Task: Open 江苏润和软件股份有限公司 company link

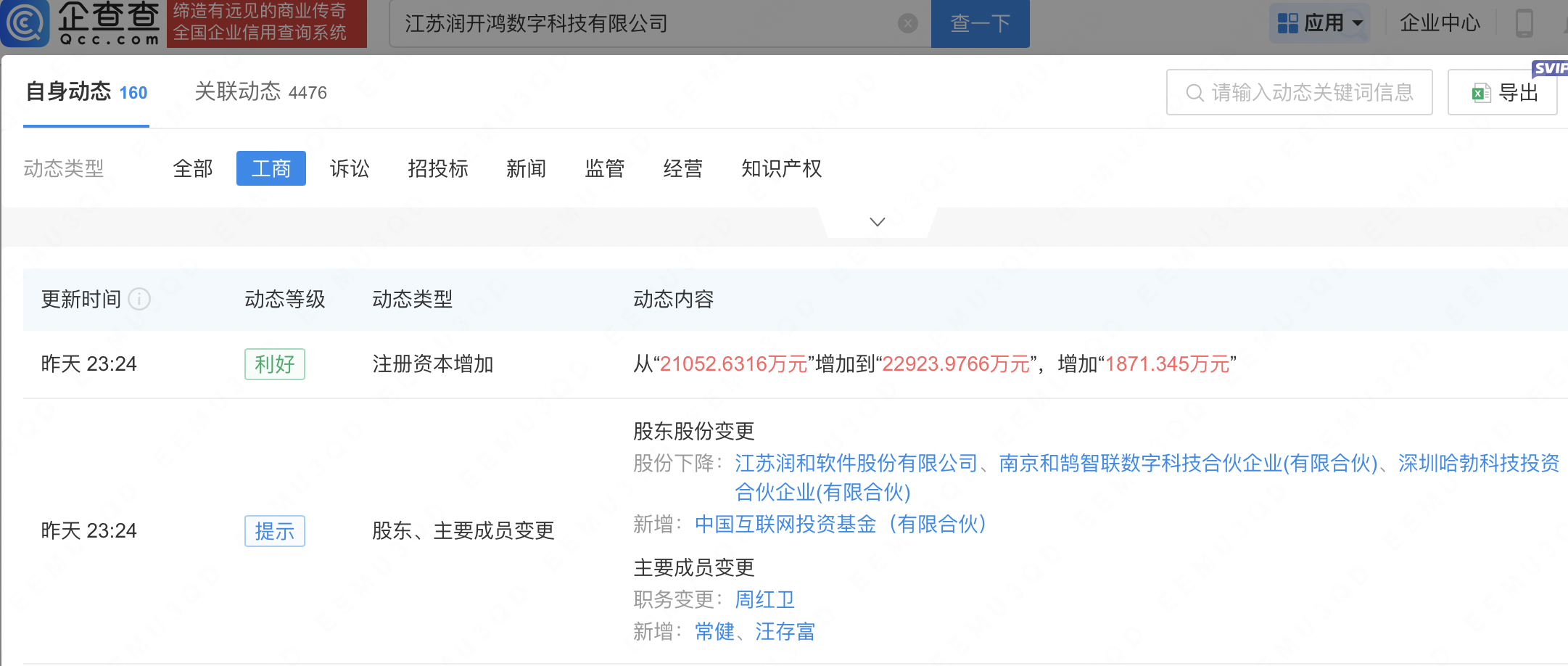Action: tap(856, 463)
